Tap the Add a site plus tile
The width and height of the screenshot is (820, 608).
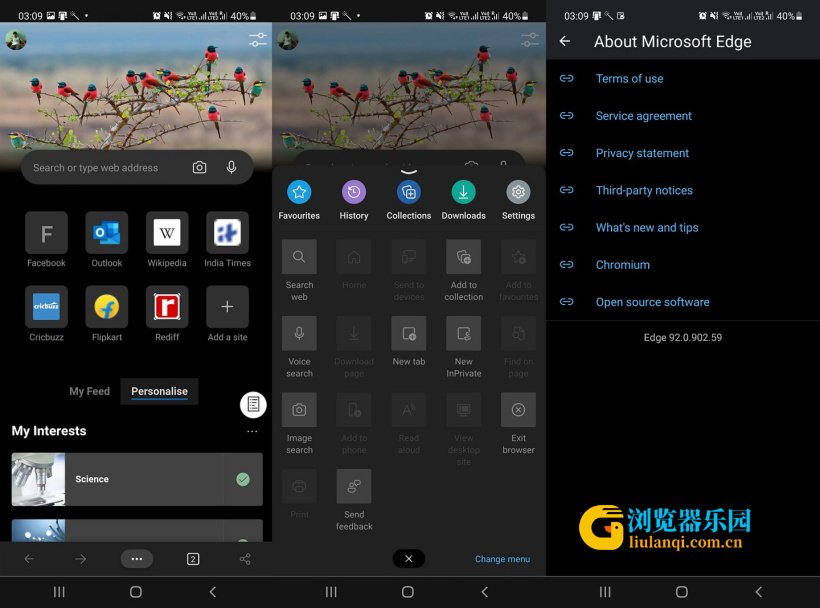[227, 307]
